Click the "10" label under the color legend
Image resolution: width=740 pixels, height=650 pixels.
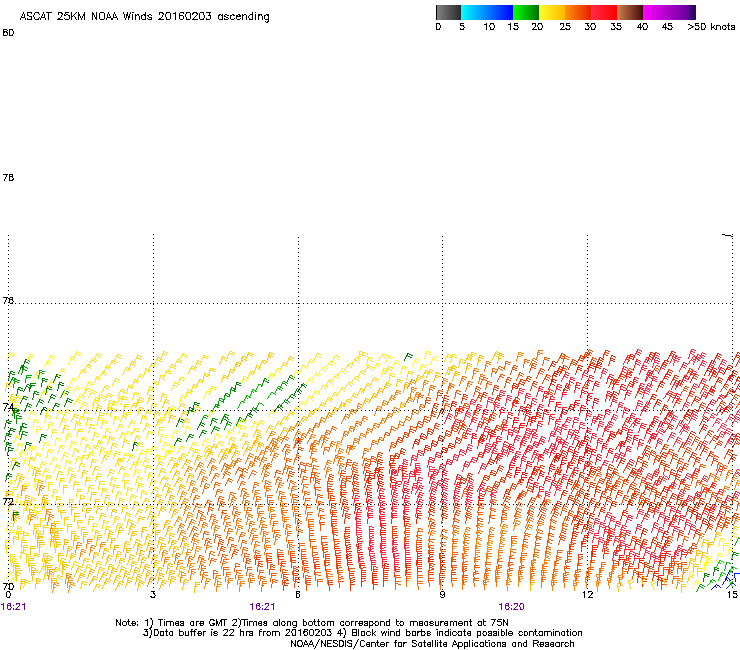[x=489, y=27]
